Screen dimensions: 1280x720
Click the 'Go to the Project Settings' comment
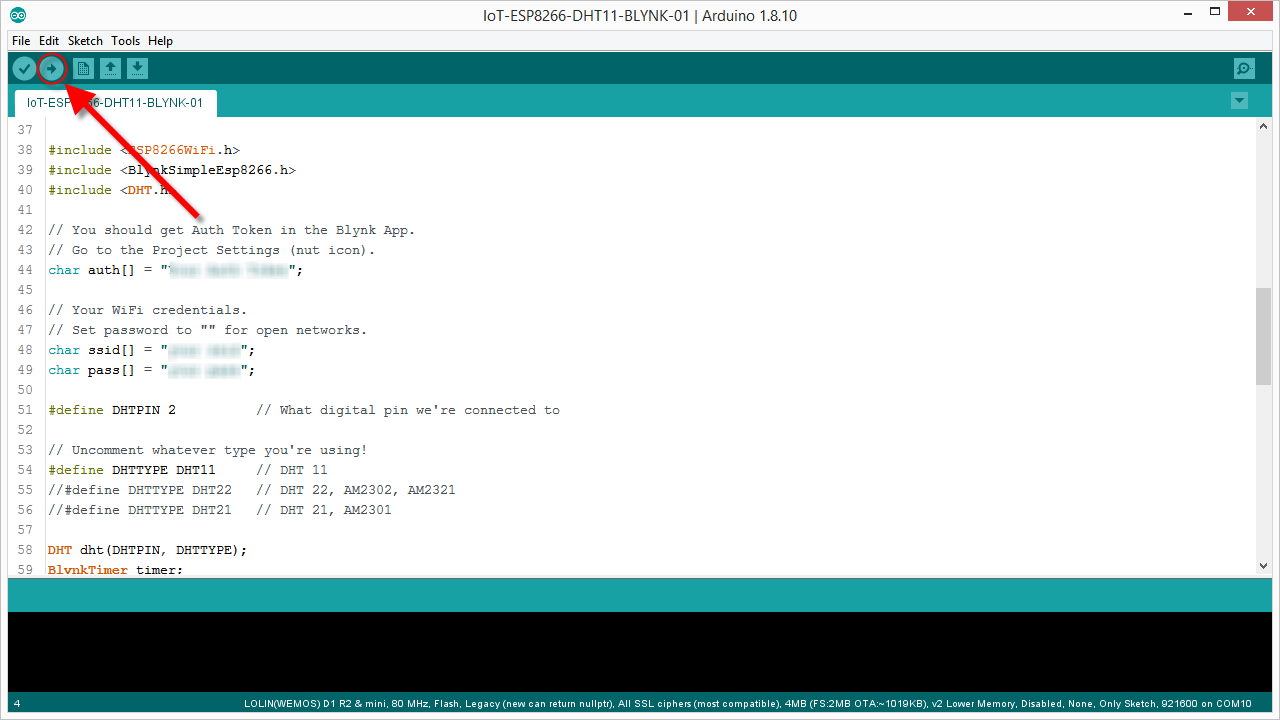tap(212, 250)
